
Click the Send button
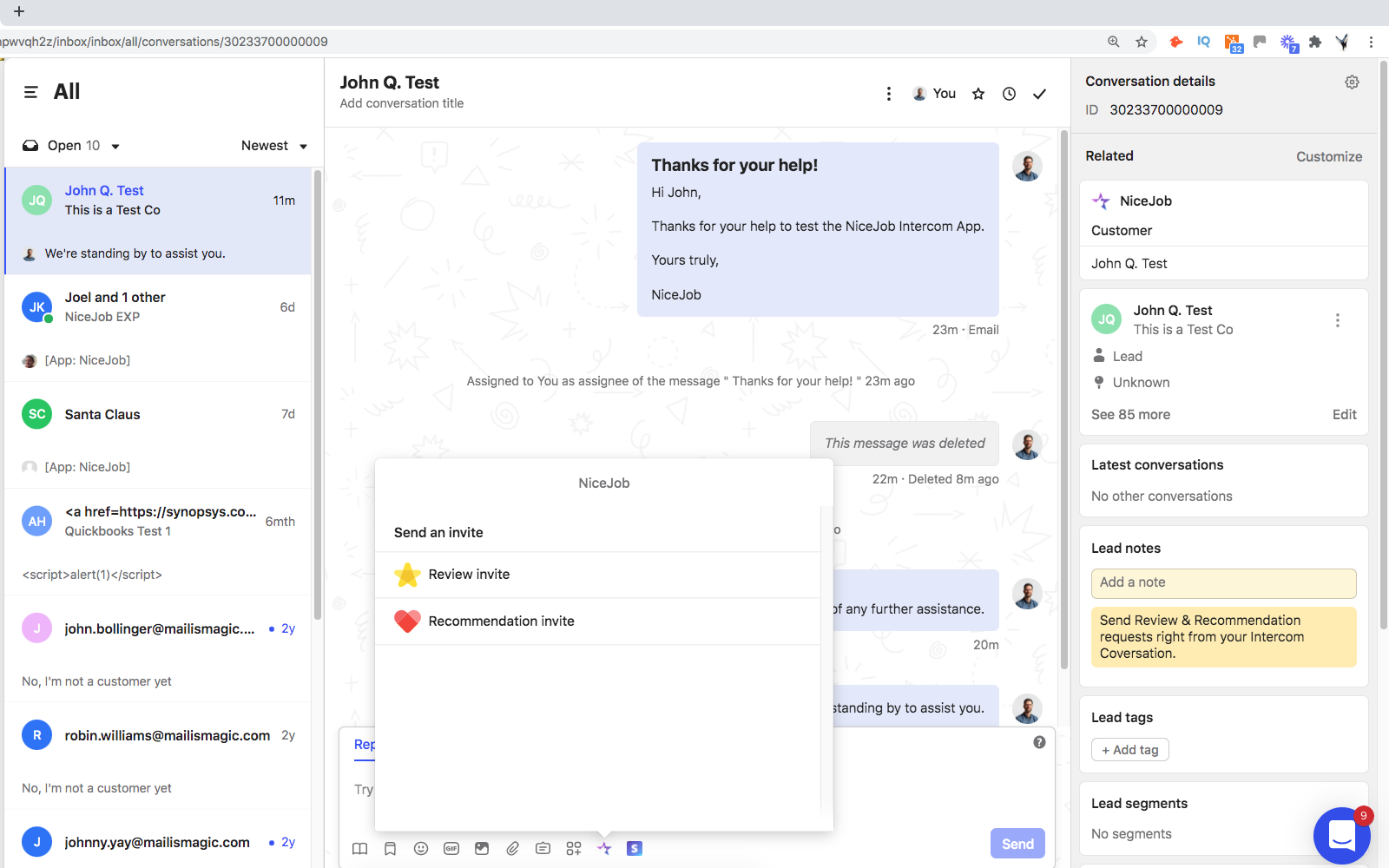click(x=1017, y=843)
